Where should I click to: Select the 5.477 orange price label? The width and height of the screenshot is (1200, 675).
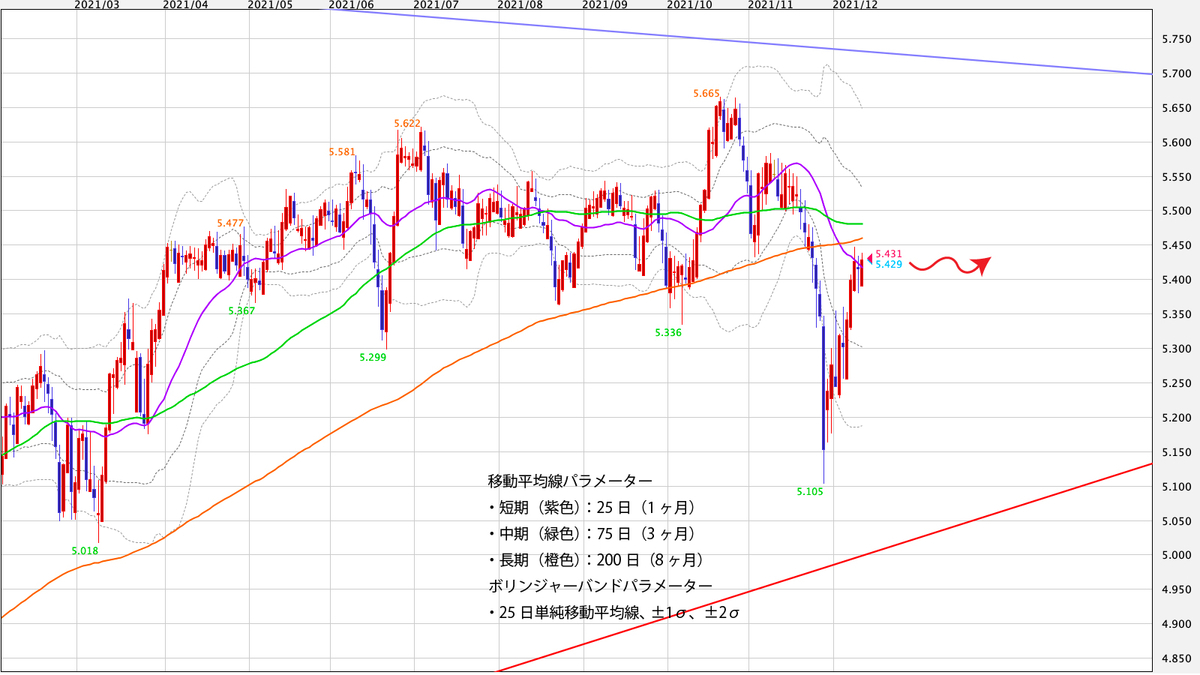(231, 223)
